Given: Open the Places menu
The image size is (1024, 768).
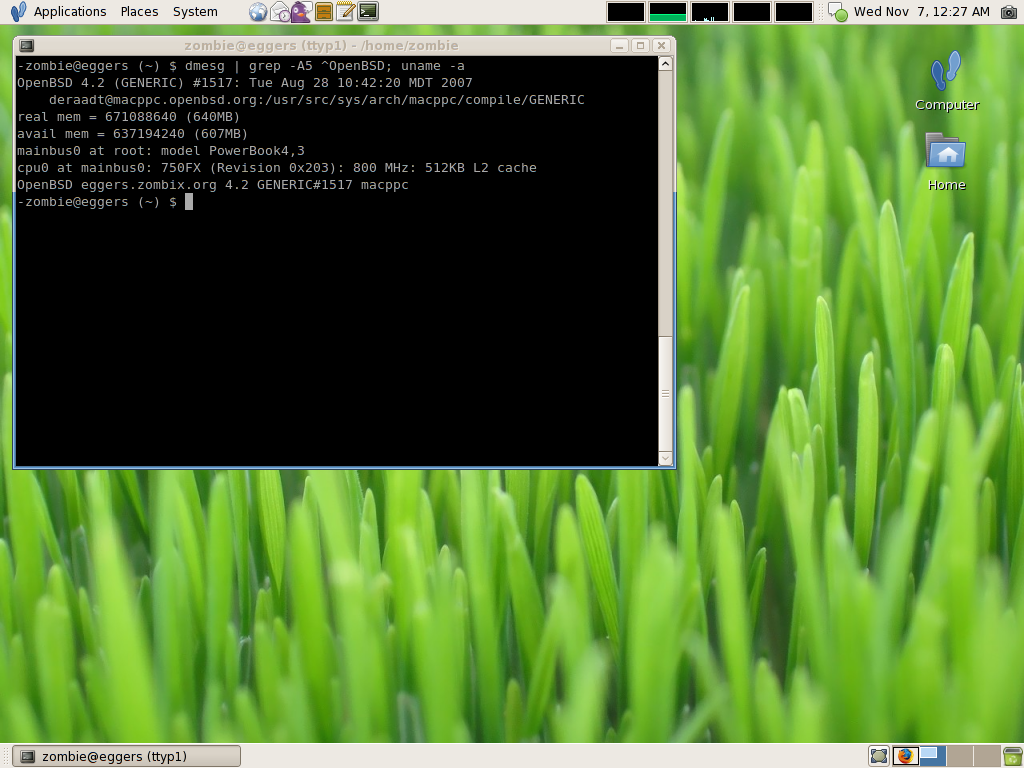Looking at the screenshot, I should (x=139, y=12).
